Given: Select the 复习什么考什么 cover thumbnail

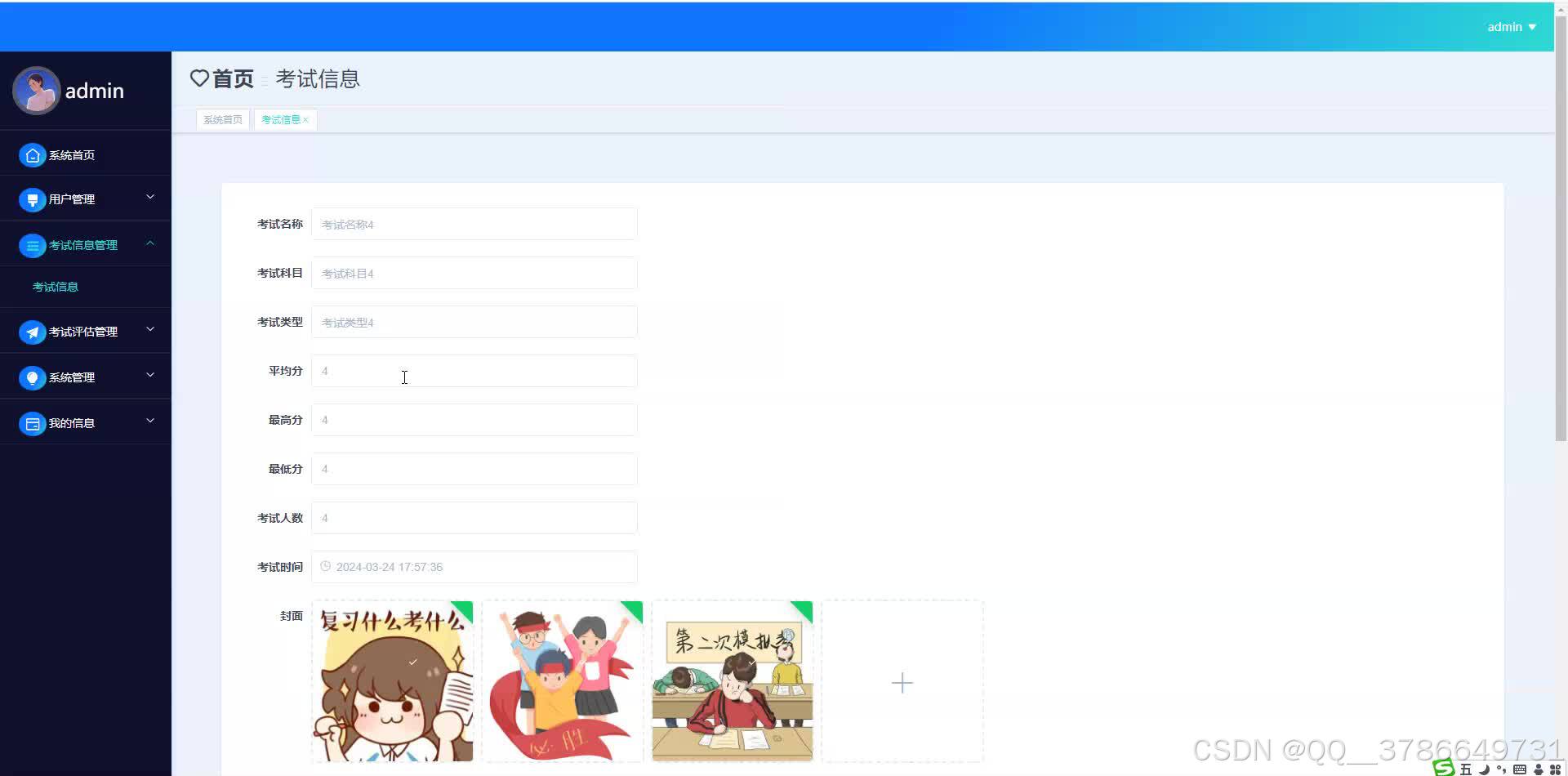Looking at the screenshot, I should [392, 681].
